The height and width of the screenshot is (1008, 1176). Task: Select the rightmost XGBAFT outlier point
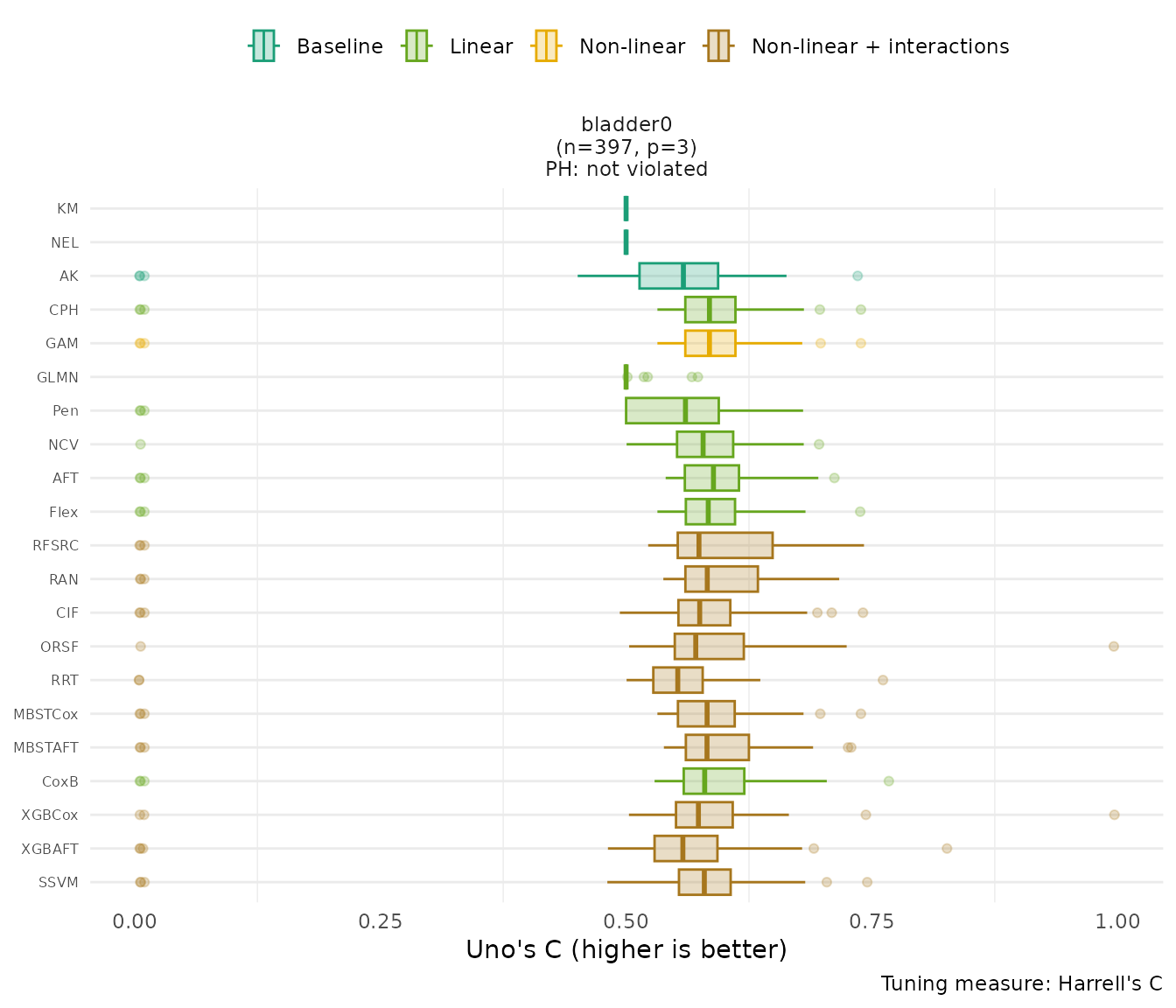[x=947, y=848]
